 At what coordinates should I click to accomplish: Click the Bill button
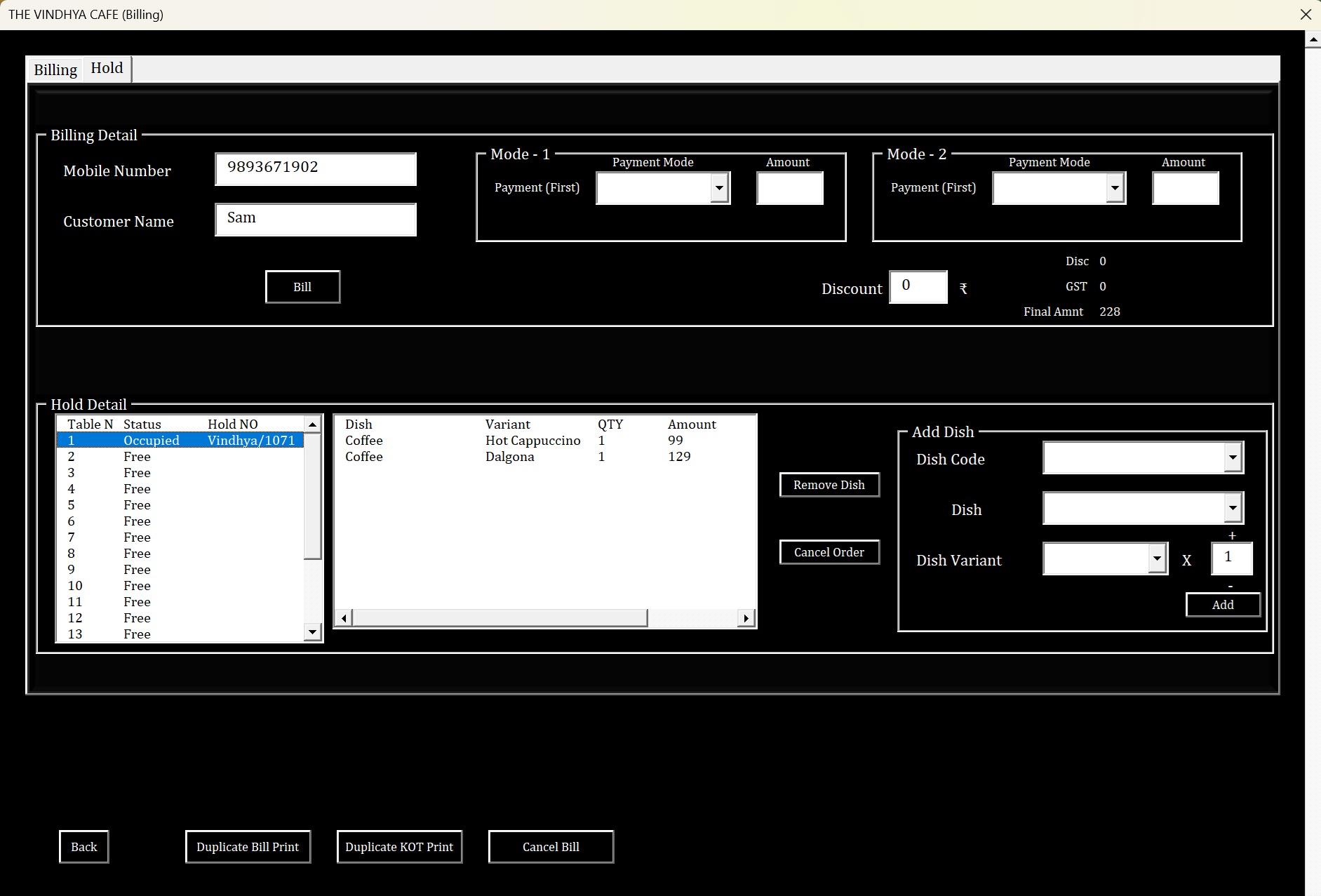coord(302,286)
